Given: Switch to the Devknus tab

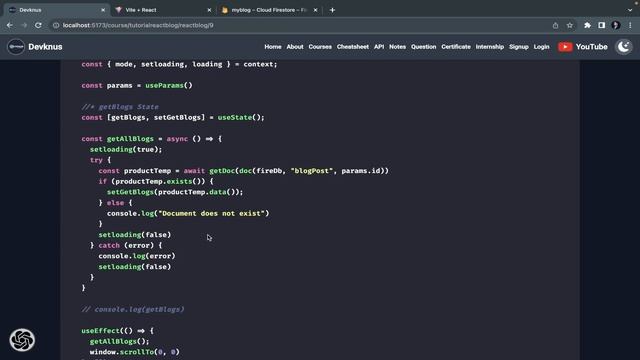Looking at the screenshot, I should (x=55, y=10).
